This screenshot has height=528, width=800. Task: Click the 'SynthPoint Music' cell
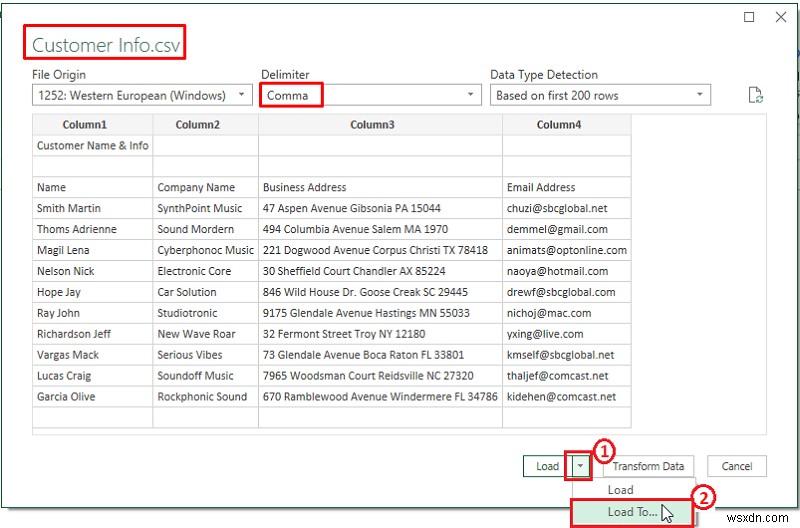click(x=206, y=208)
